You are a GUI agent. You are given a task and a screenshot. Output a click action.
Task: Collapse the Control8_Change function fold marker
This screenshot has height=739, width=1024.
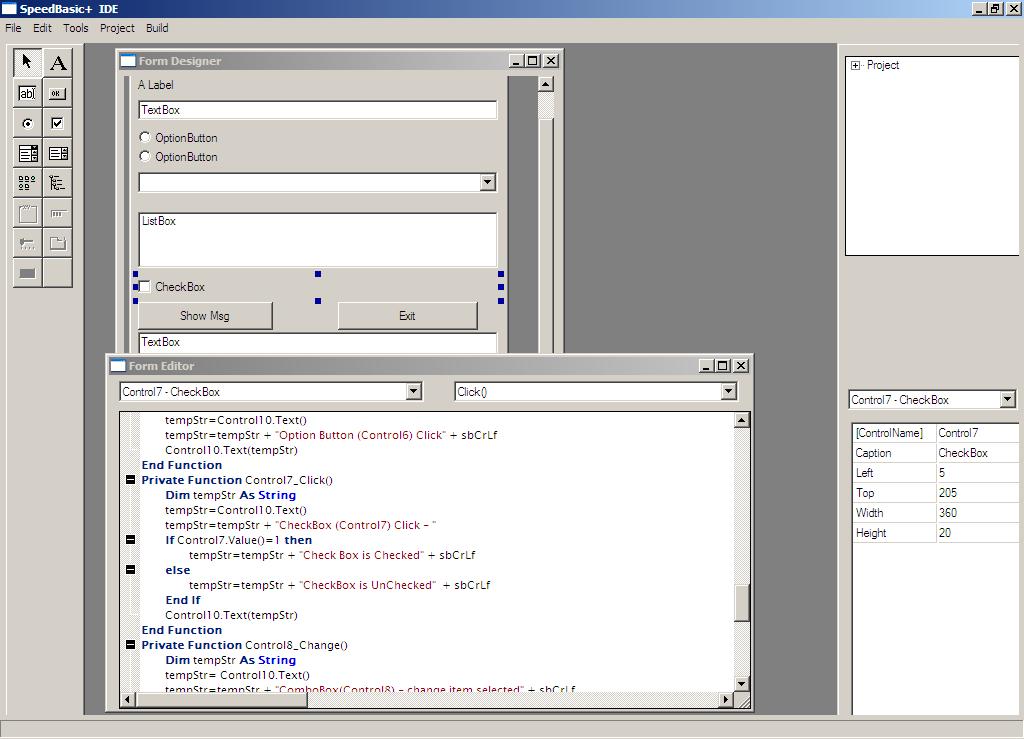tap(131, 645)
